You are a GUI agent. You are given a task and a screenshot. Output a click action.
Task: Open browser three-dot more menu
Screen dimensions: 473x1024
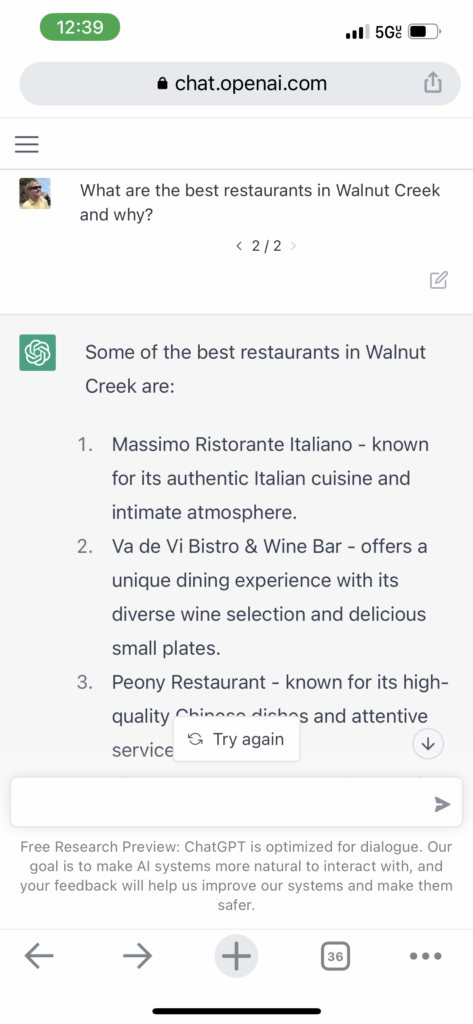pyautogui.click(x=426, y=957)
